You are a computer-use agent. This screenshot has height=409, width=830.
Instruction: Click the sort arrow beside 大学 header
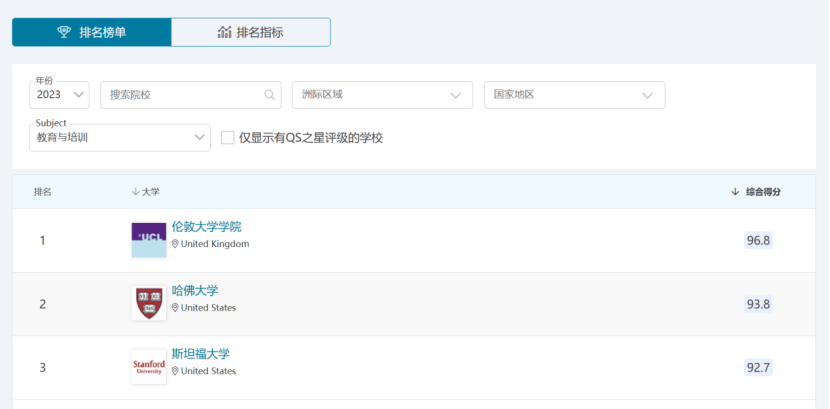point(135,192)
